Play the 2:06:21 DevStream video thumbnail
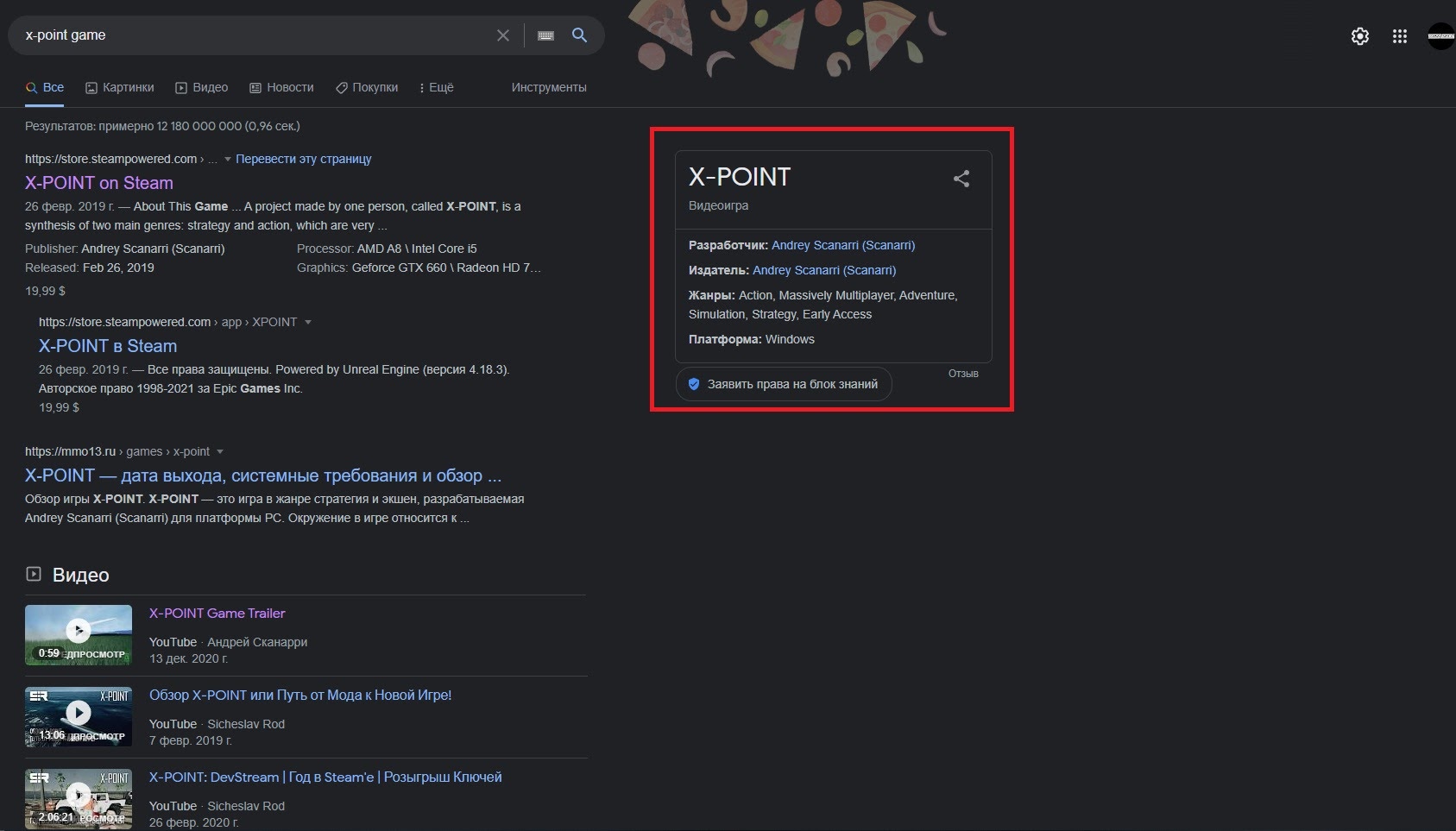This screenshot has height=831, width=1456. coord(79,798)
